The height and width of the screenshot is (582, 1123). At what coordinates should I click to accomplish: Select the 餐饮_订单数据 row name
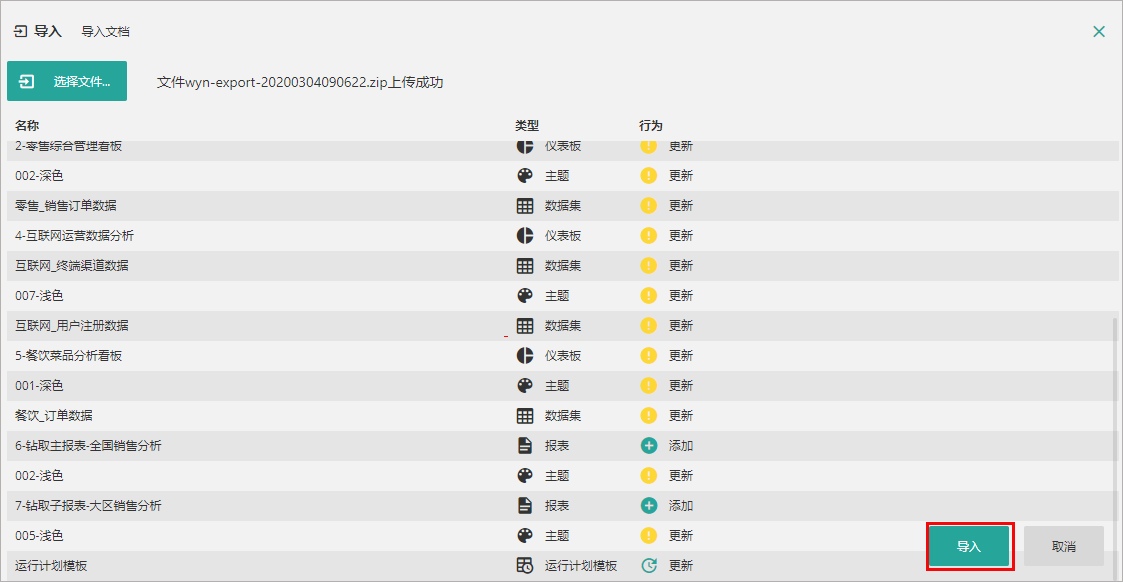click(x=54, y=416)
